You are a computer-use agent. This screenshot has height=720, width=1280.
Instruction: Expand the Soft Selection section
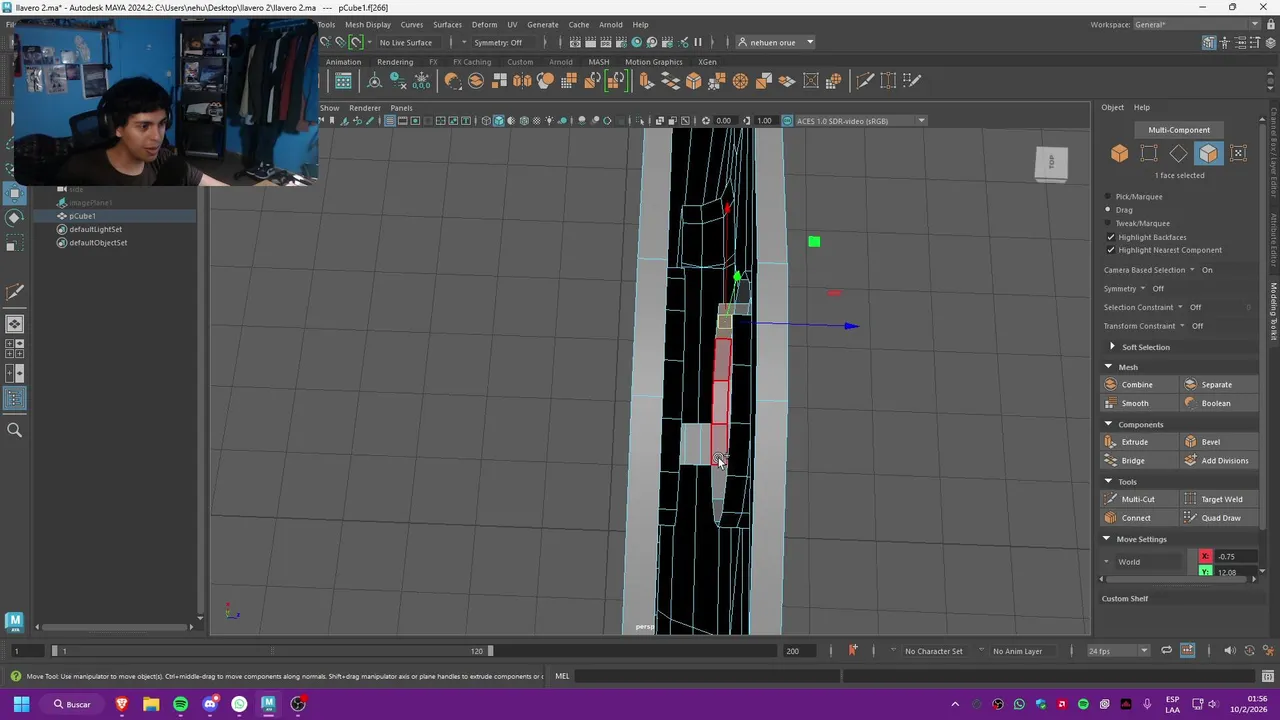click(1112, 347)
